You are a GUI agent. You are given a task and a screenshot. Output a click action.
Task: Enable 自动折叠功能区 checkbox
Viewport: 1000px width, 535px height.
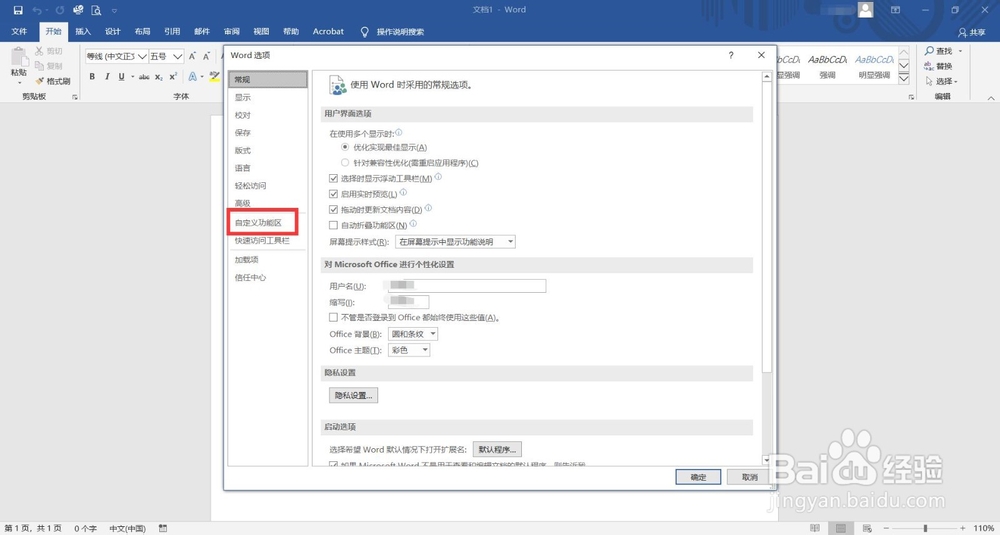pos(333,225)
